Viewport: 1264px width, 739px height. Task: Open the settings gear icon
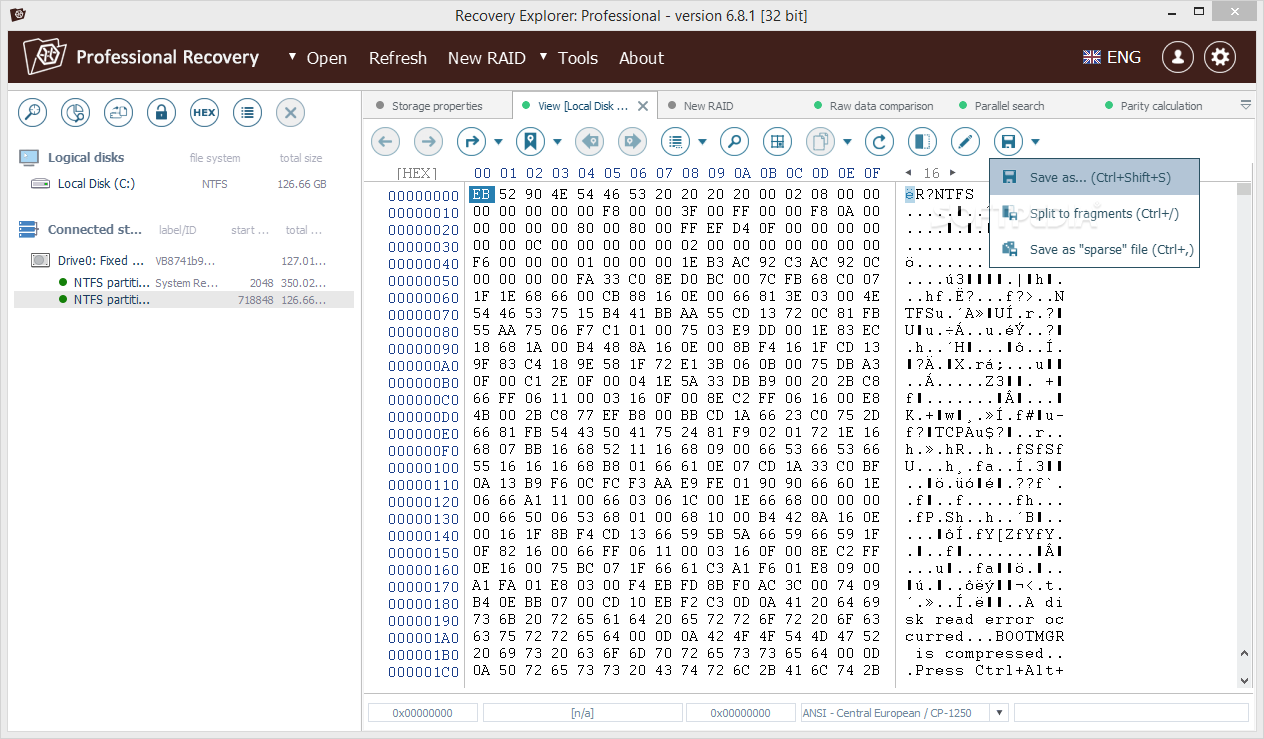(1220, 57)
